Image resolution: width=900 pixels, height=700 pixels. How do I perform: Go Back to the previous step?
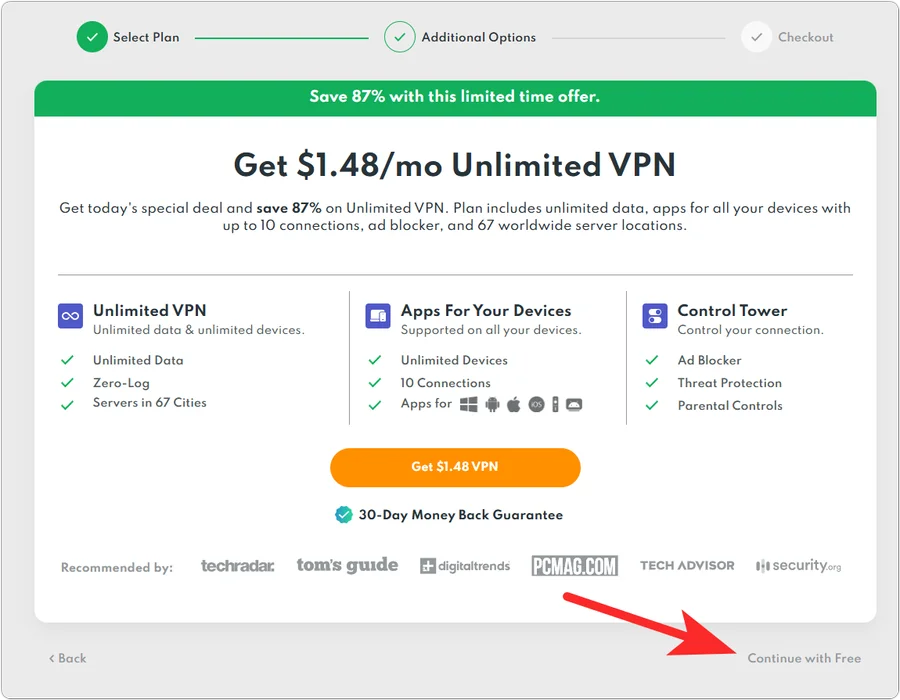coord(68,658)
